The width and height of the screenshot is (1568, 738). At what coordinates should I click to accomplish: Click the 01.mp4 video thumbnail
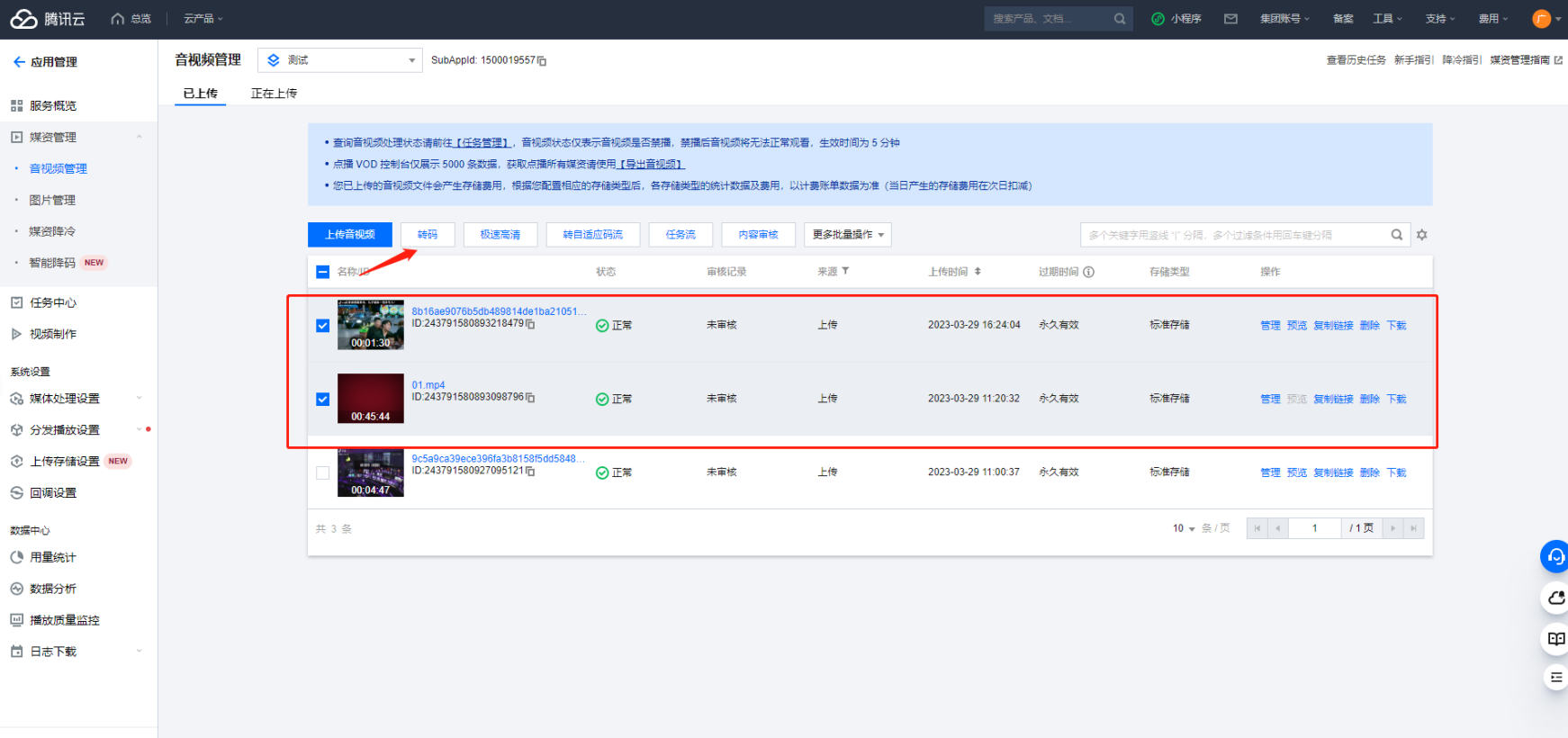tap(370, 399)
